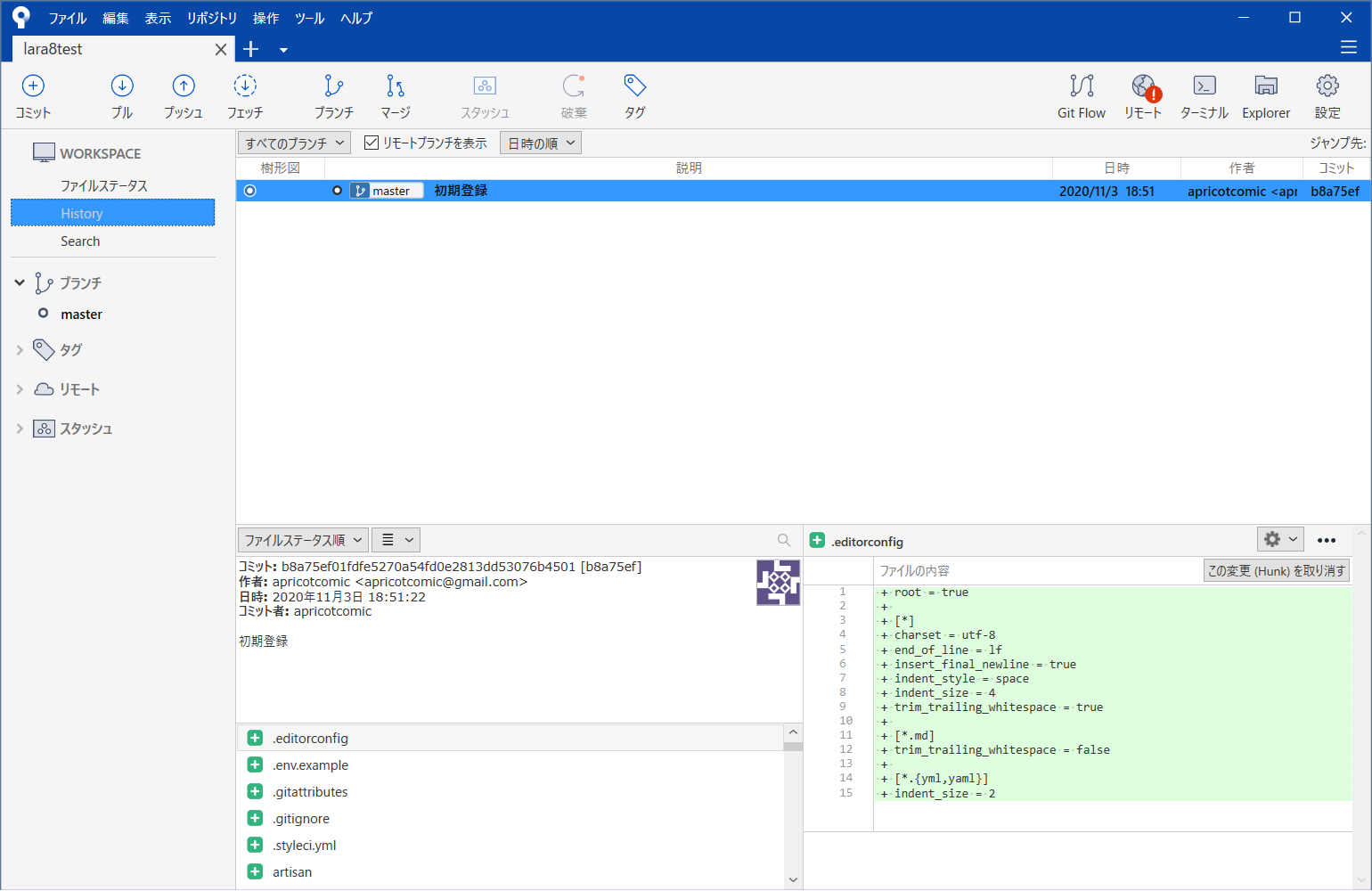Open the three-dots menu for .editorconfig diff
This screenshot has height=891, width=1372.
[x=1327, y=540]
